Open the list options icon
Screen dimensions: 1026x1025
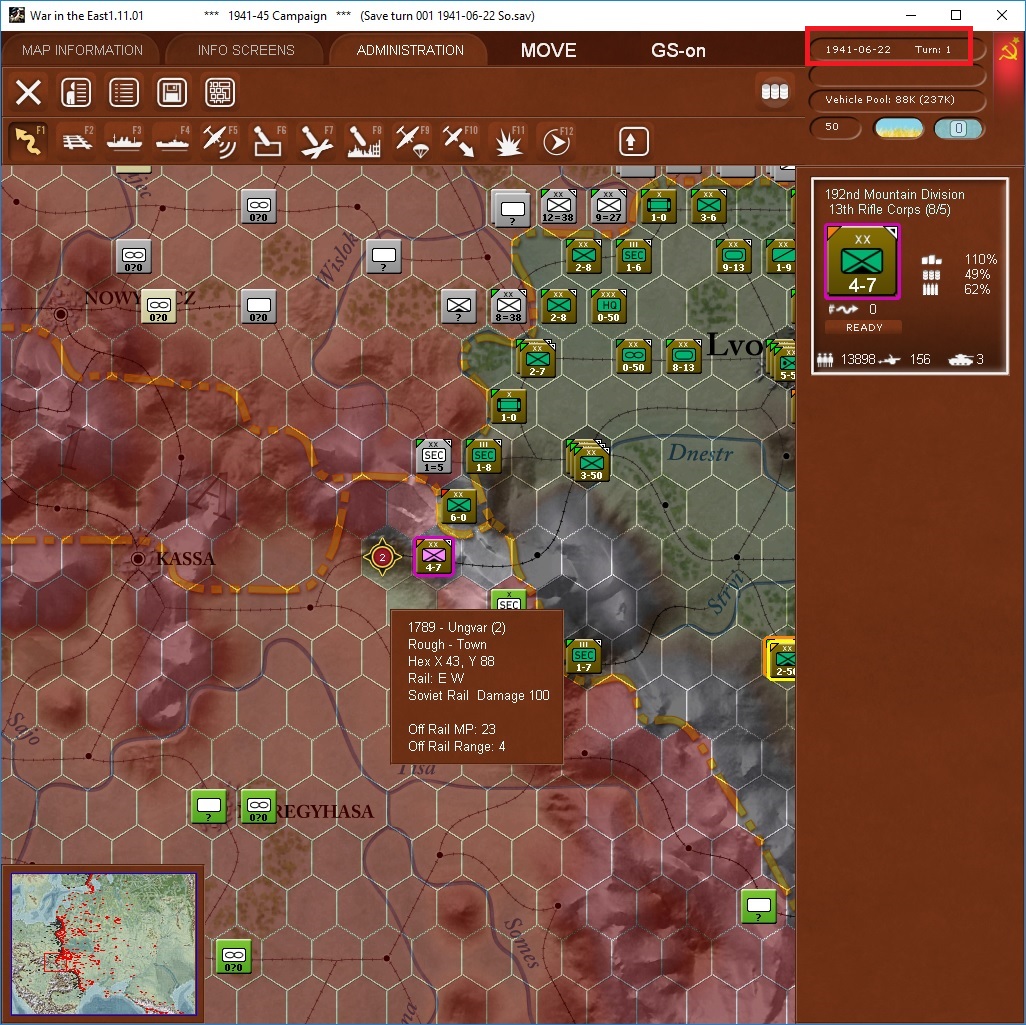pyautogui.click(x=124, y=92)
